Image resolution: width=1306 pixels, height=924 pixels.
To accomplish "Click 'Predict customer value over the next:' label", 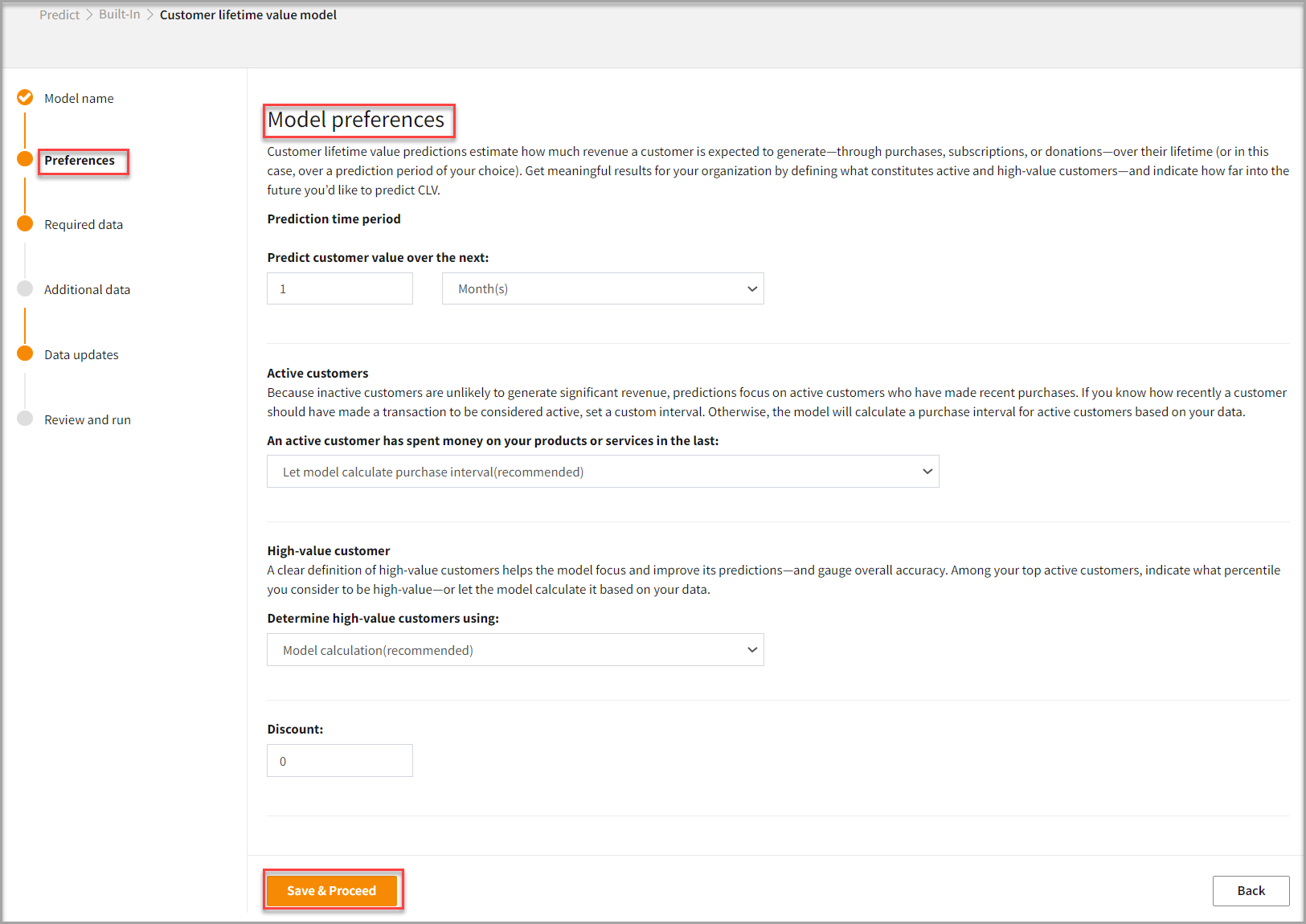I will point(378,257).
